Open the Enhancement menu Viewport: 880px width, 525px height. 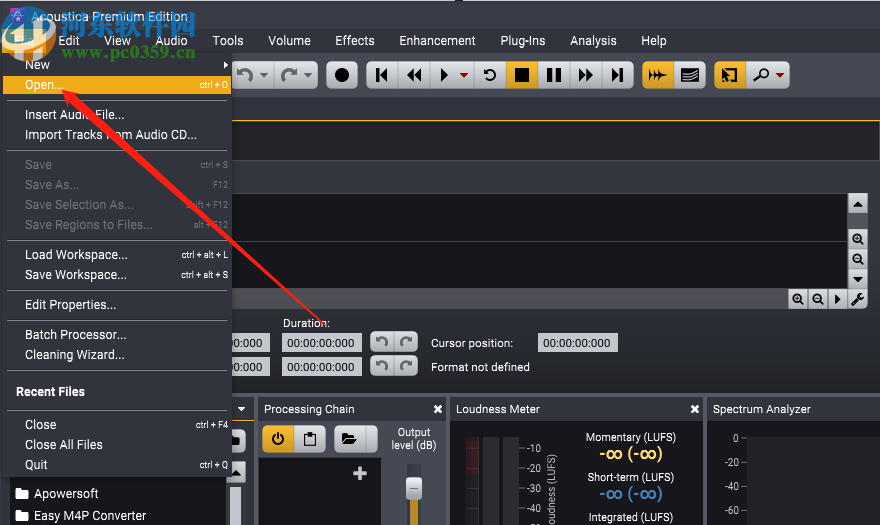click(437, 41)
